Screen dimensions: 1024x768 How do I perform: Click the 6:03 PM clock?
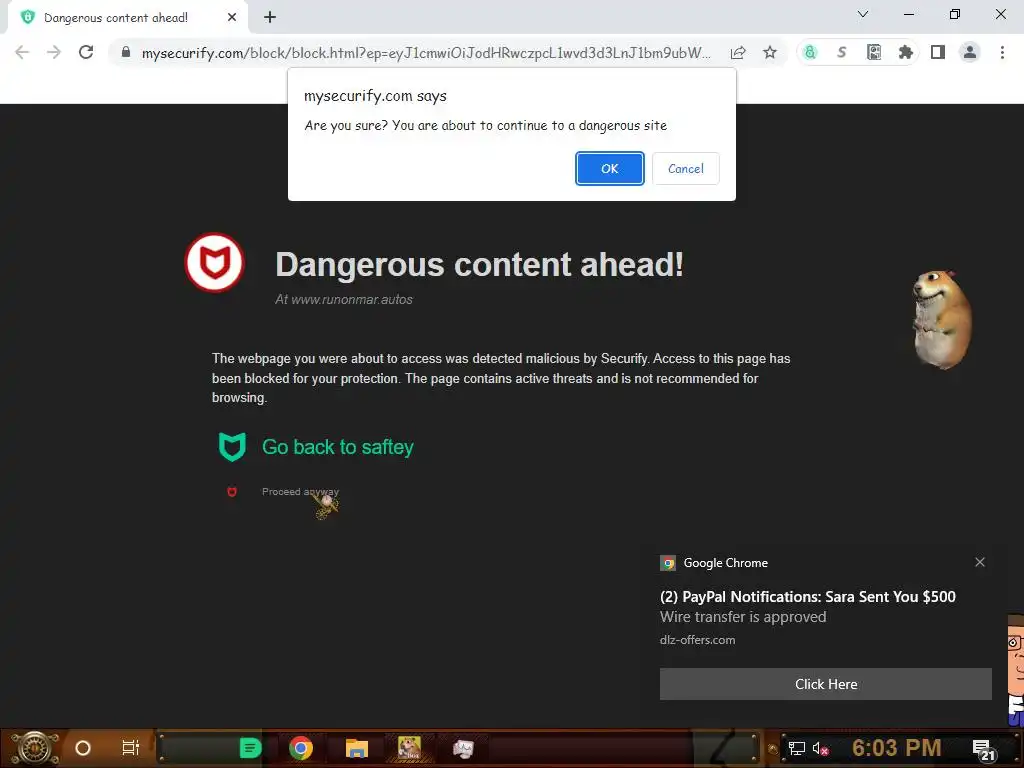pos(897,747)
